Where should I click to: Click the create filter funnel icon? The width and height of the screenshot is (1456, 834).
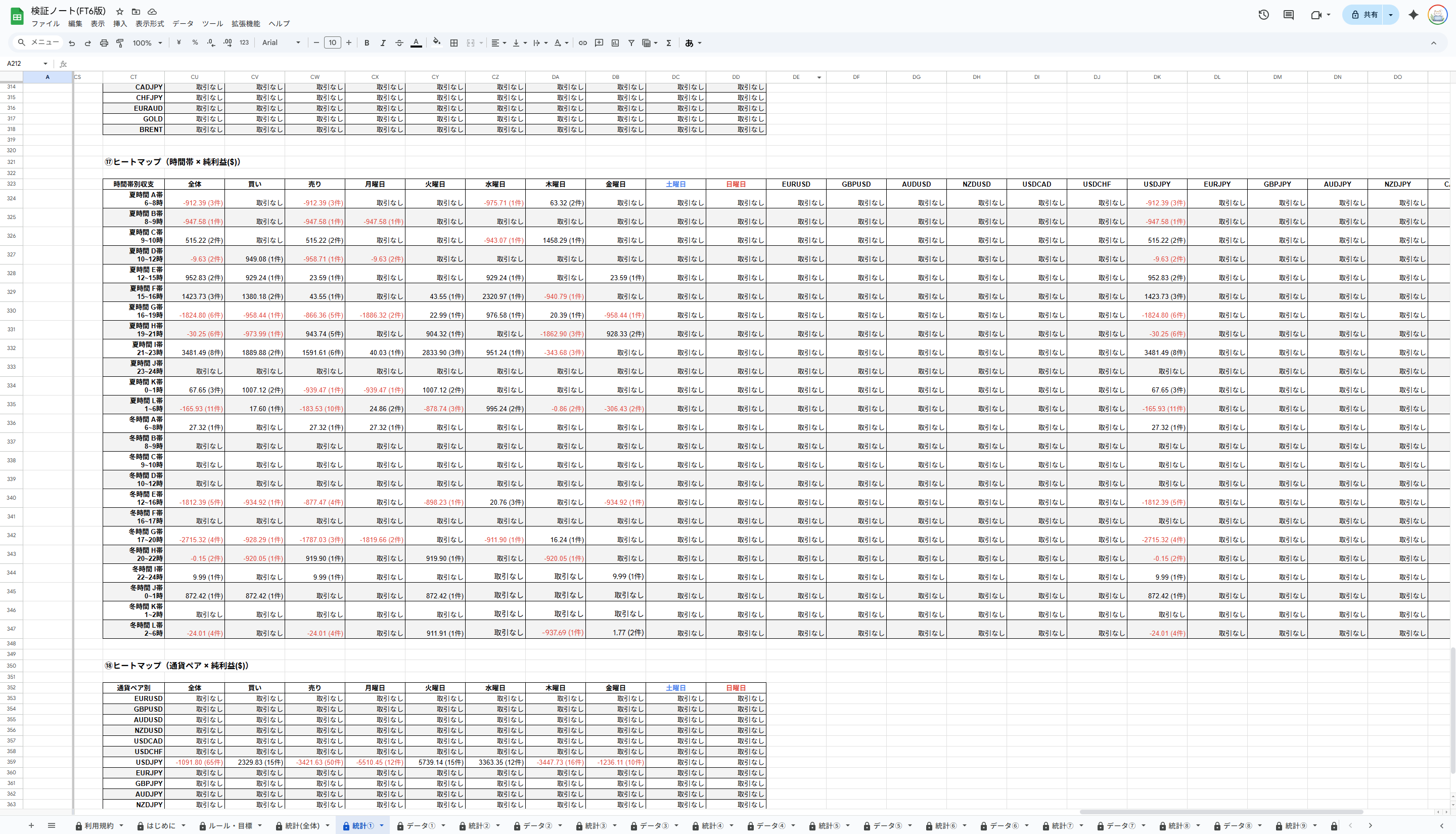pos(631,43)
